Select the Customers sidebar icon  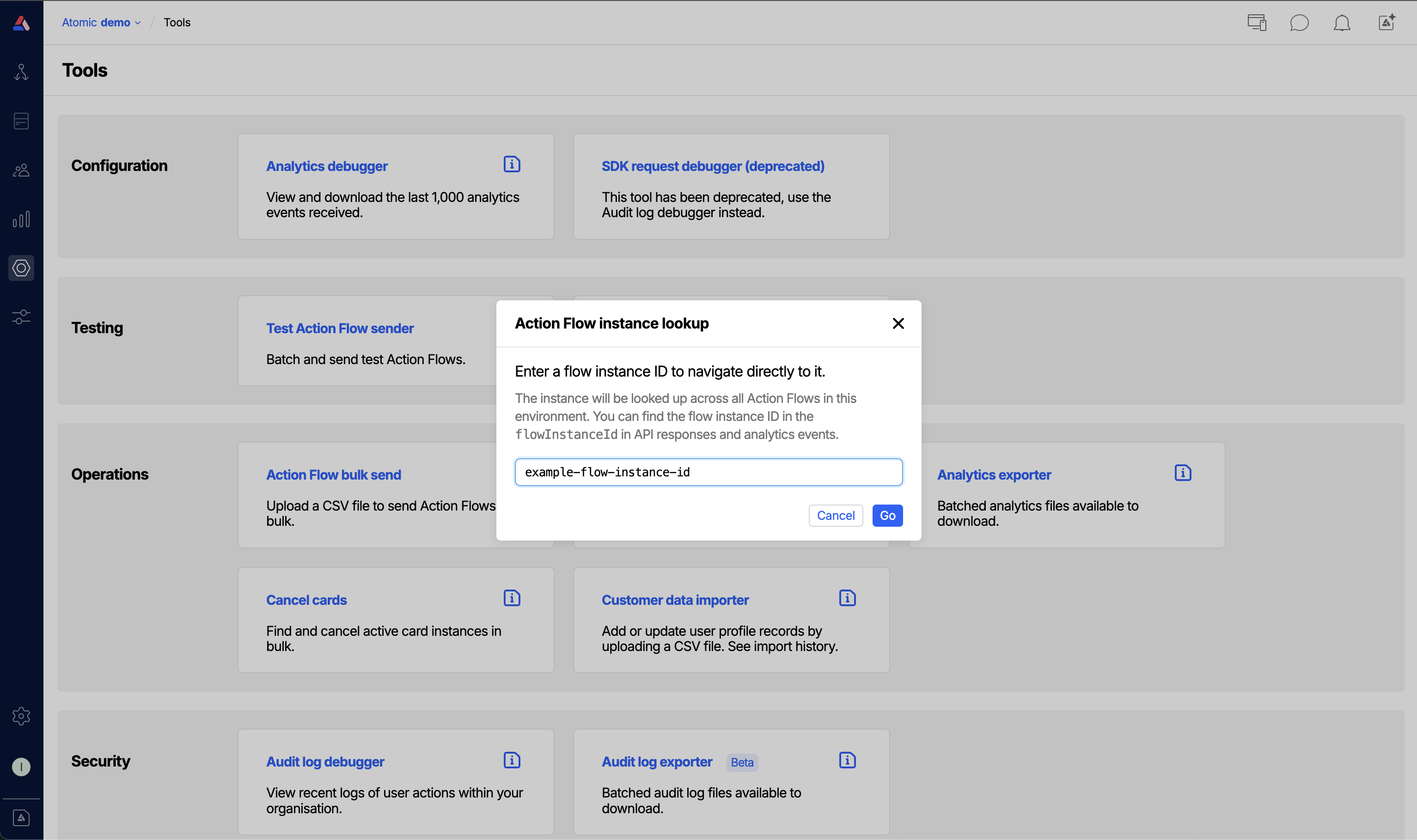21,170
